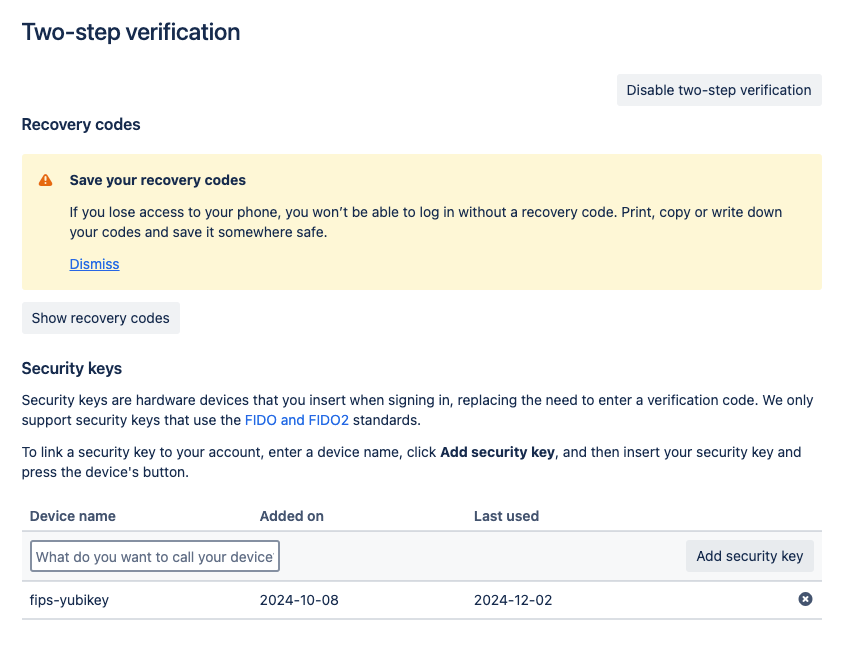Click the Last used column header

click(504, 516)
